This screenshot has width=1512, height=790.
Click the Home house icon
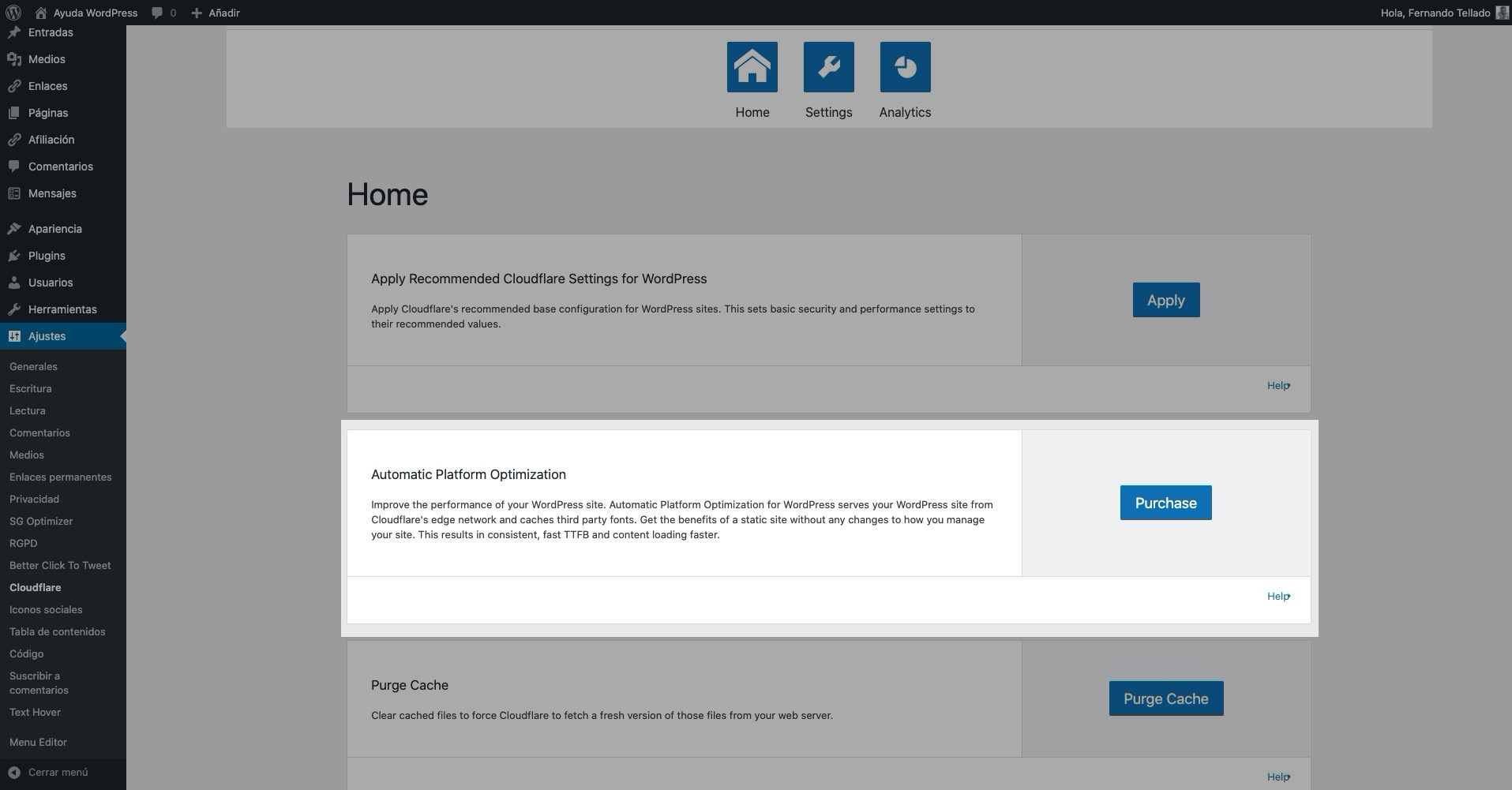752,67
